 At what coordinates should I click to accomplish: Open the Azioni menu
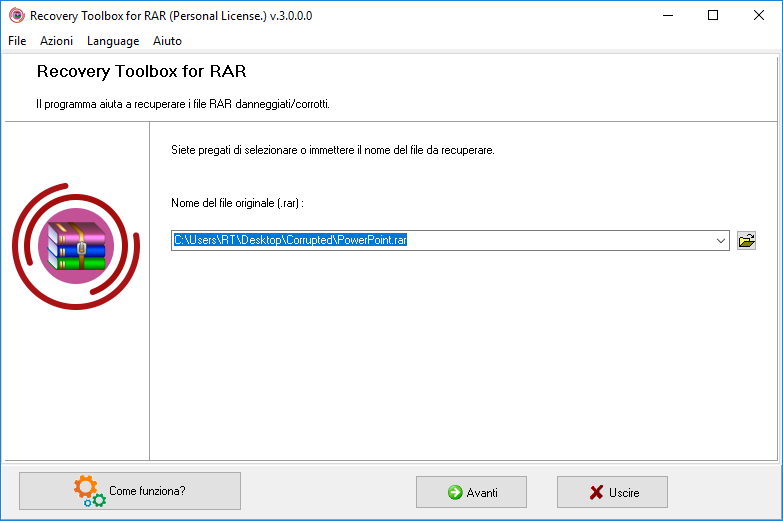(56, 41)
